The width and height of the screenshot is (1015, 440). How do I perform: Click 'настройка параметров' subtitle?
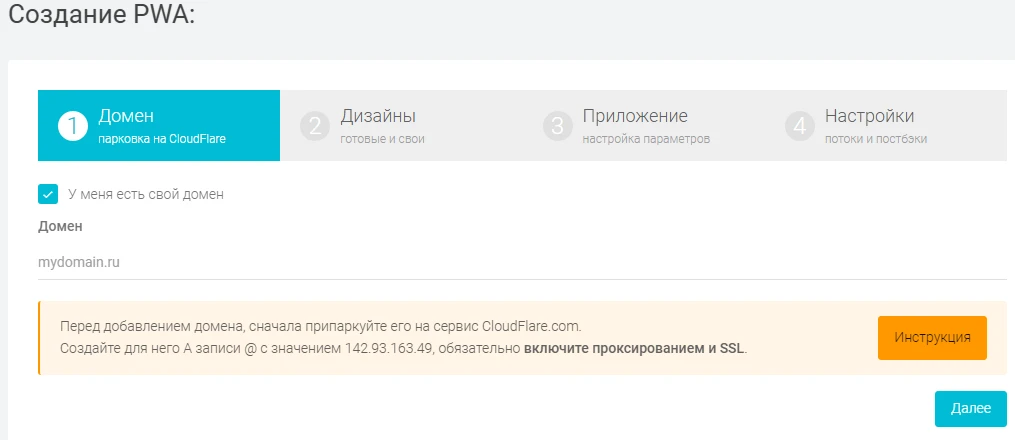(x=646, y=139)
